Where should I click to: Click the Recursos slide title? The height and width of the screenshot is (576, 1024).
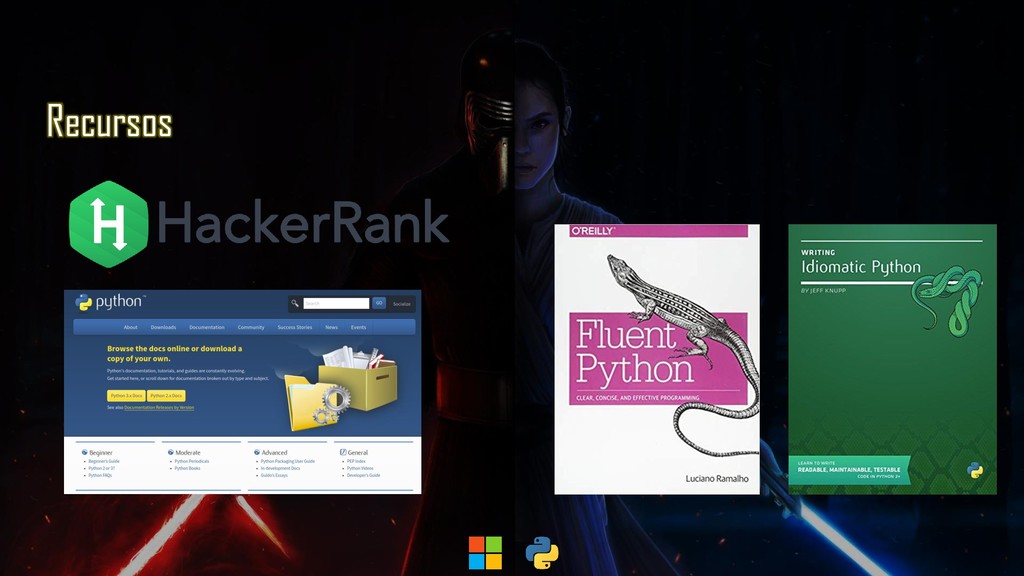tap(109, 121)
